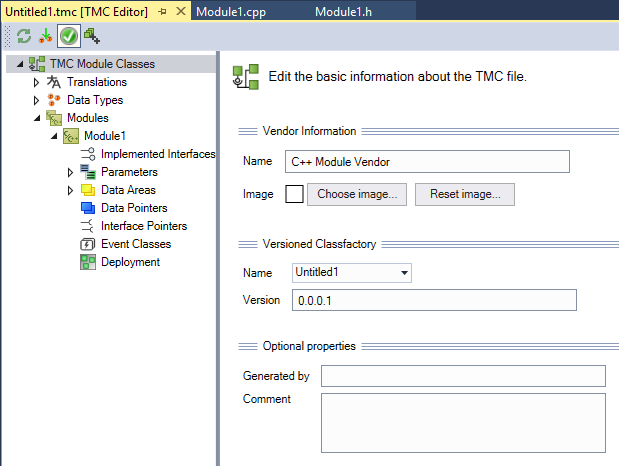The height and width of the screenshot is (466, 619).
Task: Select the Module1 tree item
Action: point(105,136)
